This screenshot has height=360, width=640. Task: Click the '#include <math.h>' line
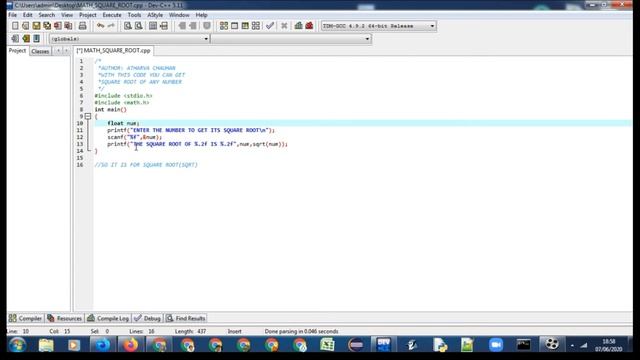122,102
